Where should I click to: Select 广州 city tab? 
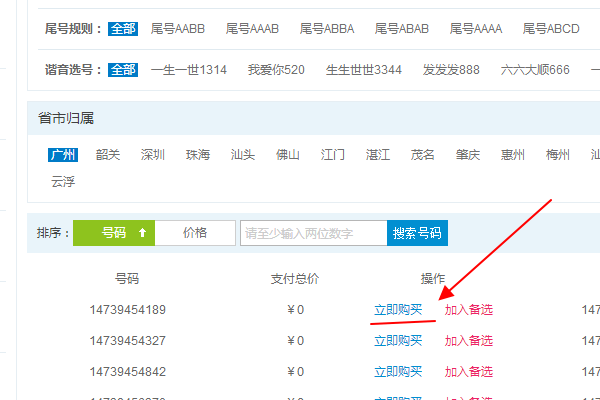pyautogui.click(x=62, y=155)
